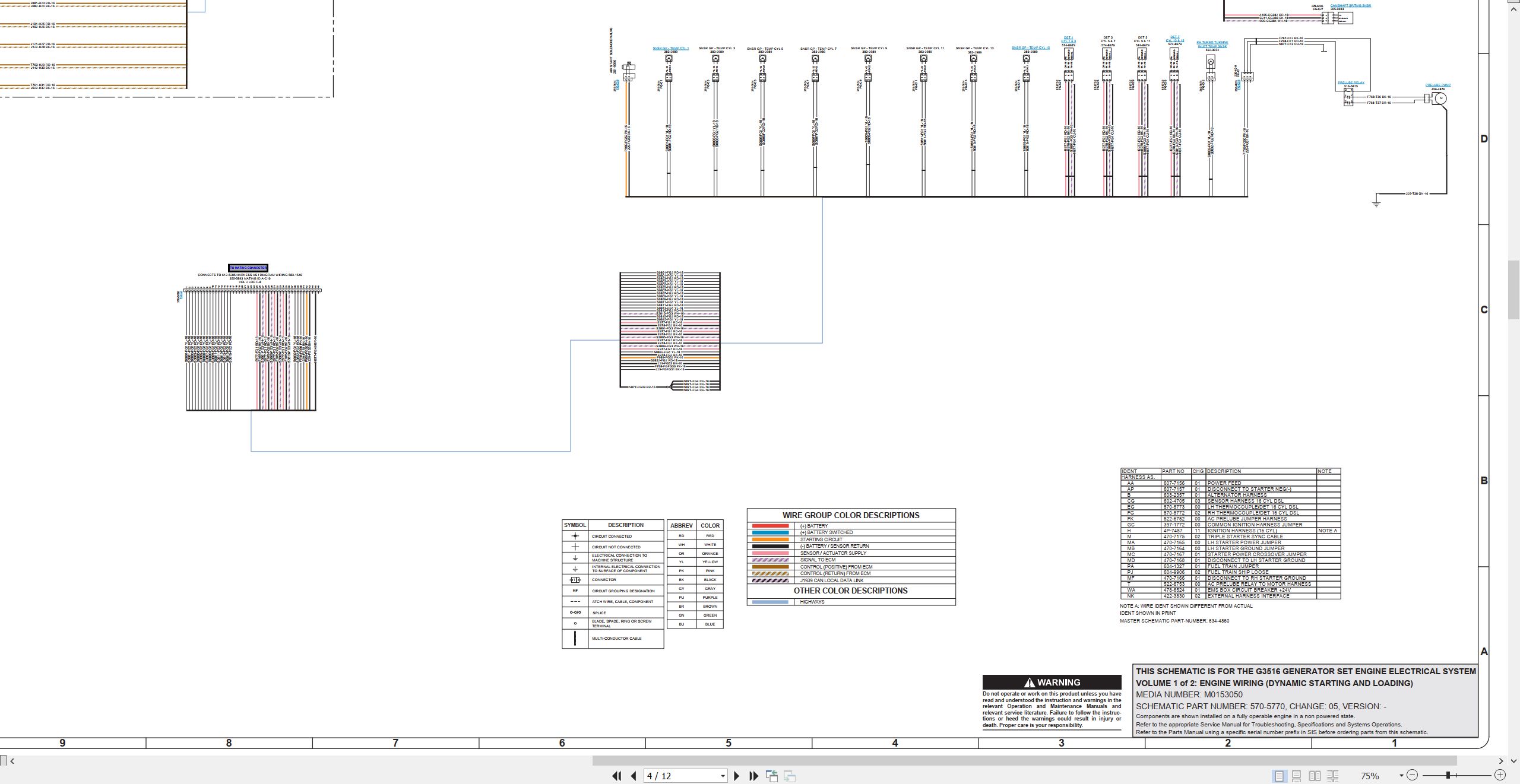The height and width of the screenshot is (784, 1520).
Task: Click the PRELUBE PUMP link
Action: click(1438, 85)
